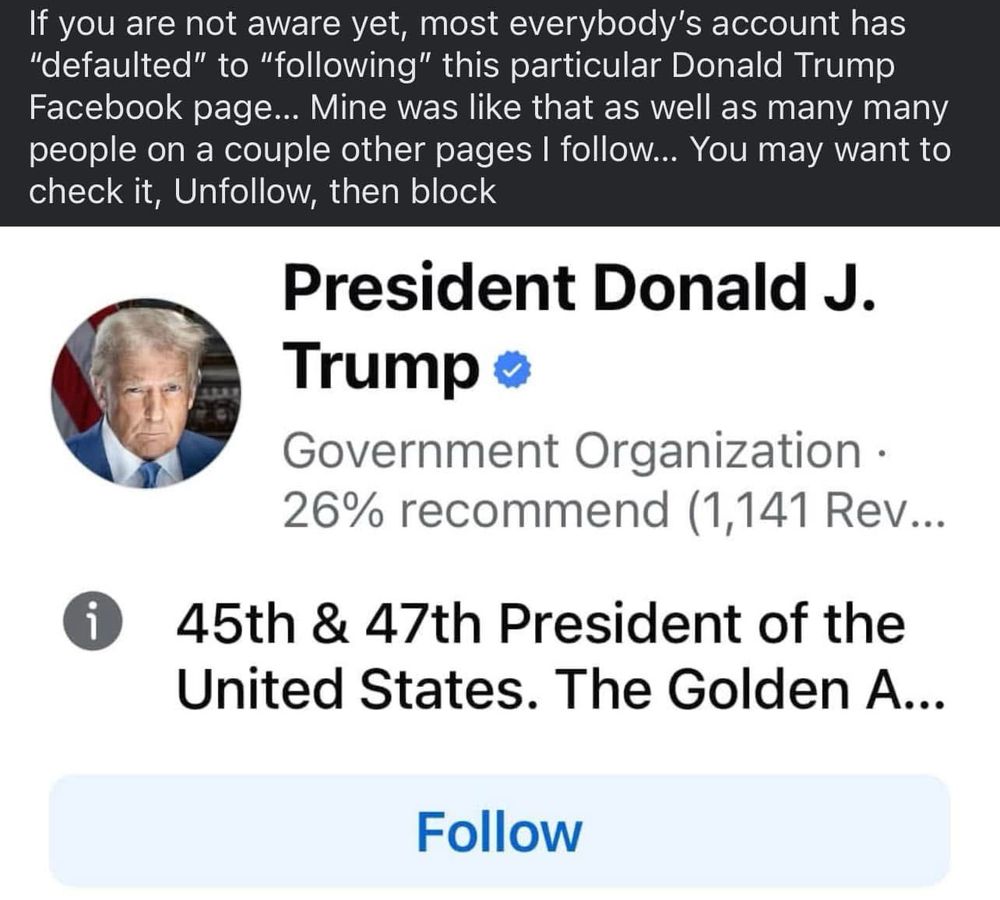The image size is (1000, 900).
Task: Click the dot separator after Government Organization
Action: click(881, 454)
